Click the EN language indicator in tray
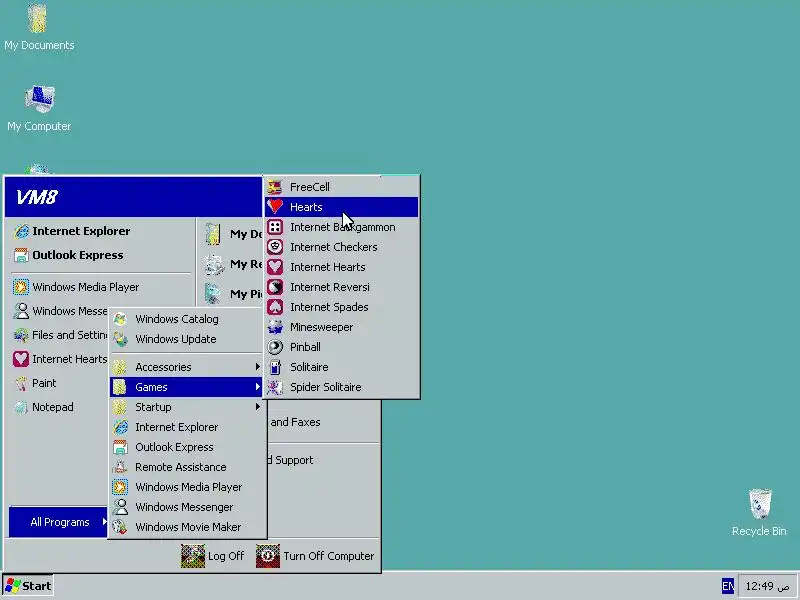 click(728, 586)
